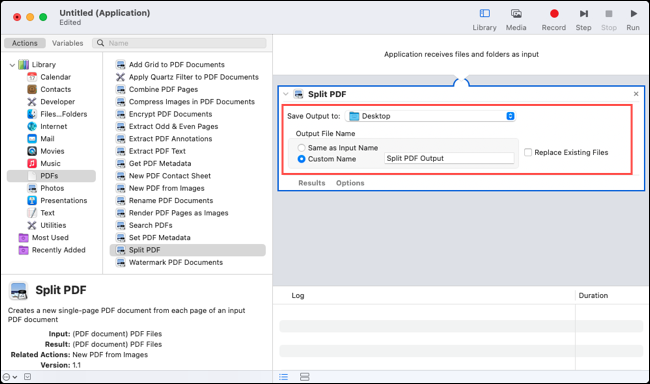Viewport: 650px width, 384px height.
Task: Select New PDF from Images action
Action: click(166, 188)
